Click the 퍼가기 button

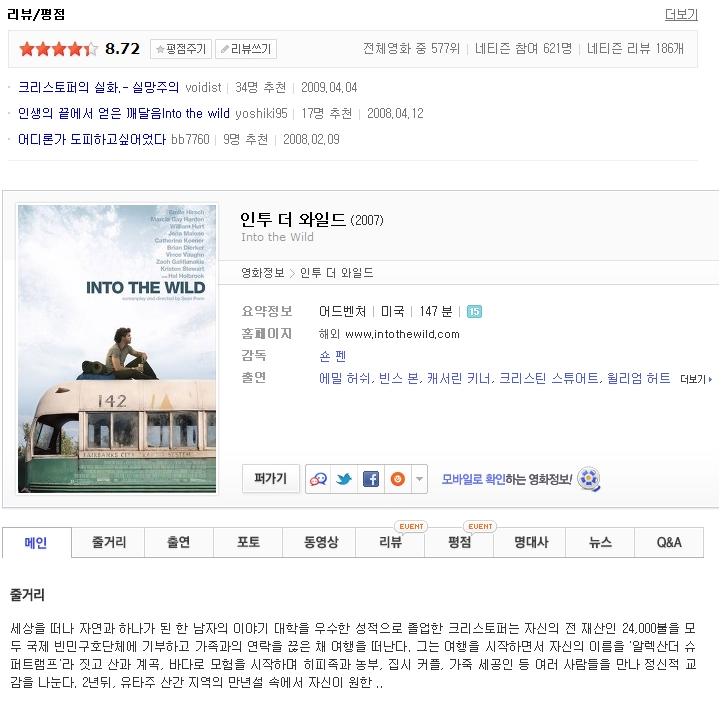click(271, 479)
